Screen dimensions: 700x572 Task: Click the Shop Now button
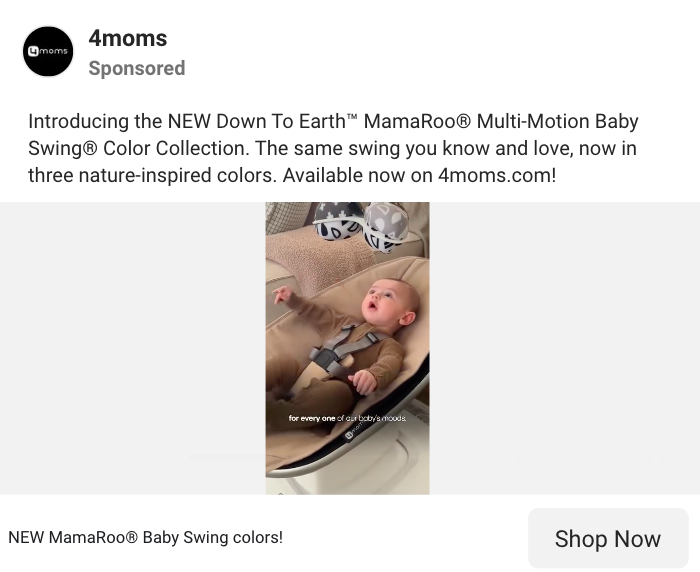point(608,538)
